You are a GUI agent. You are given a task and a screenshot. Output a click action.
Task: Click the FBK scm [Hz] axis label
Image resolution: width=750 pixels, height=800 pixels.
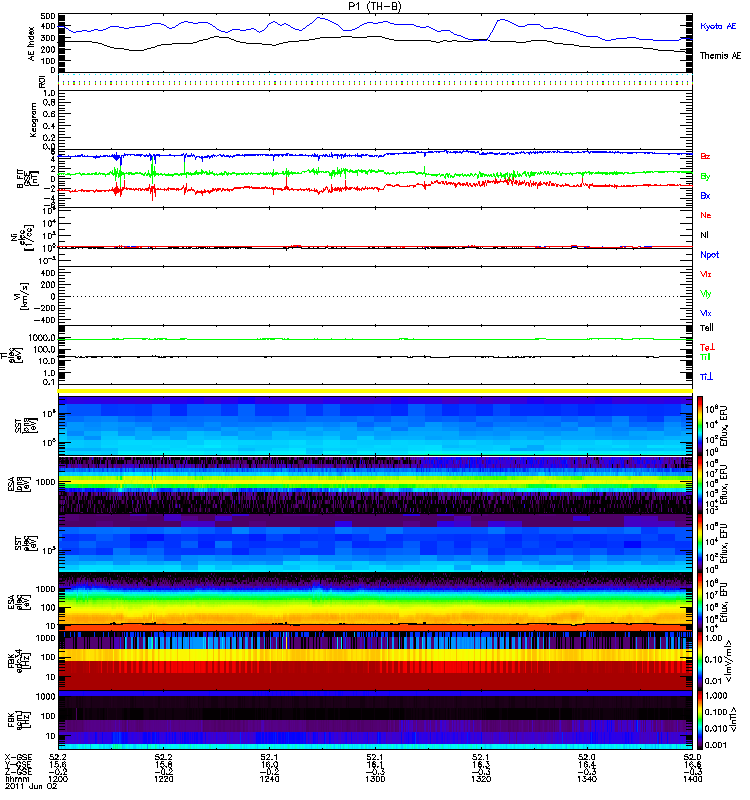click(21, 719)
